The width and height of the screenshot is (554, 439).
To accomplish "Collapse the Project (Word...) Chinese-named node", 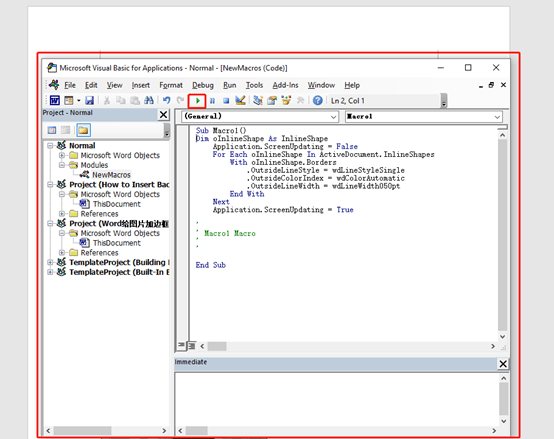I will pos(51,223).
